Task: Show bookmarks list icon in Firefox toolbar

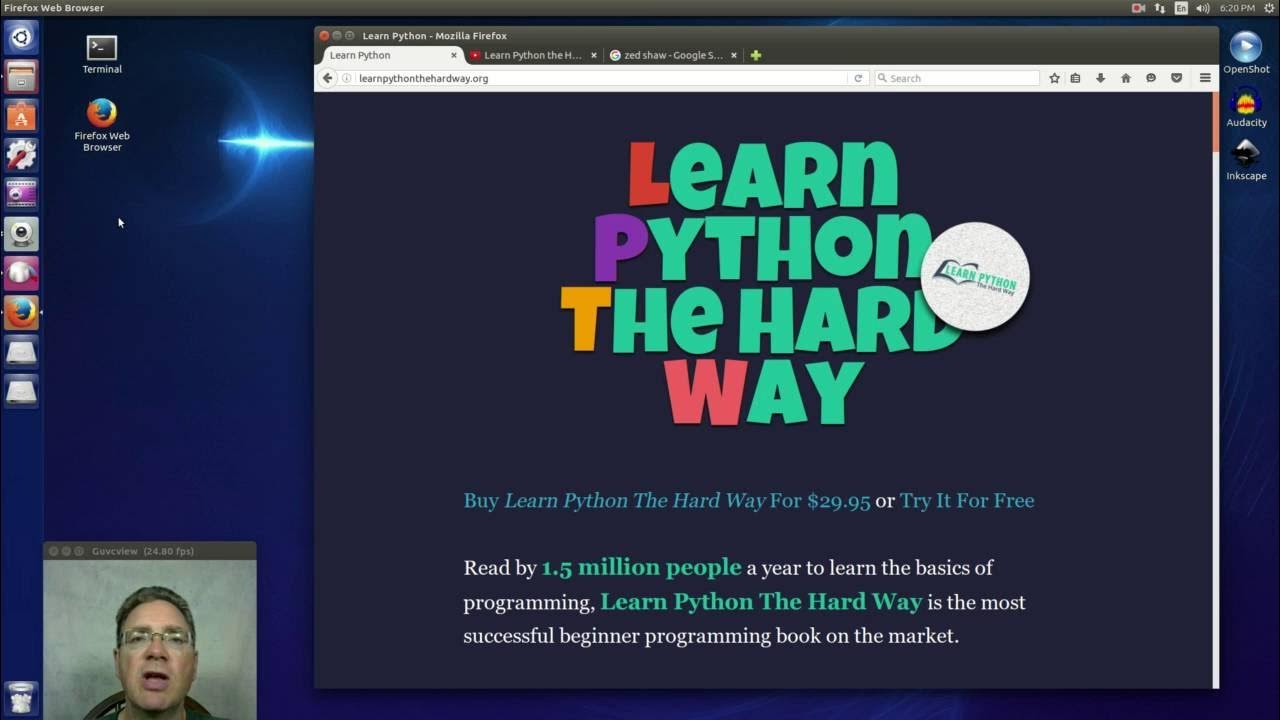Action: pyautogui.click(x=1076, y=78)
